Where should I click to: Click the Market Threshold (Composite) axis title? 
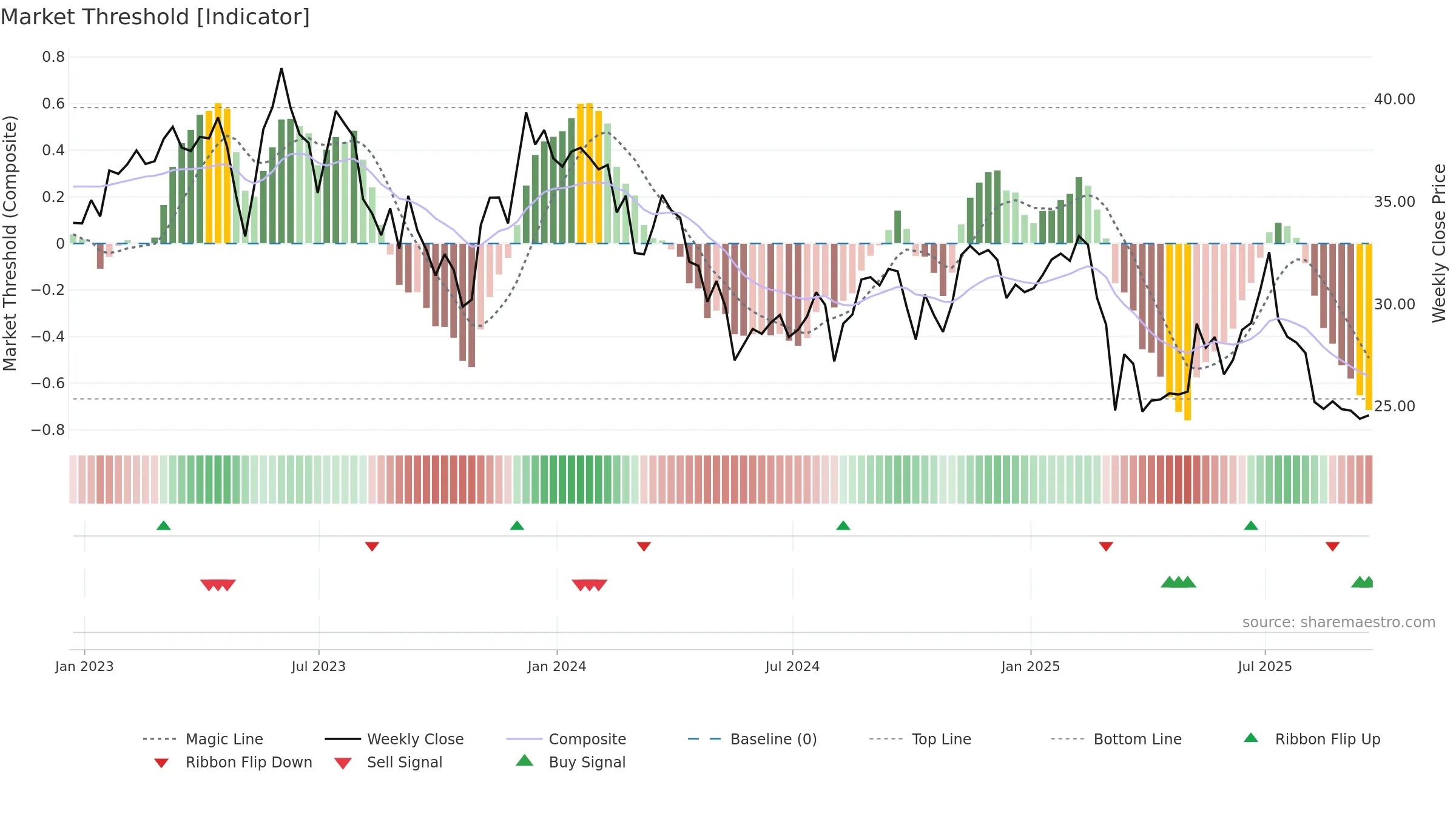click(10, 243)
